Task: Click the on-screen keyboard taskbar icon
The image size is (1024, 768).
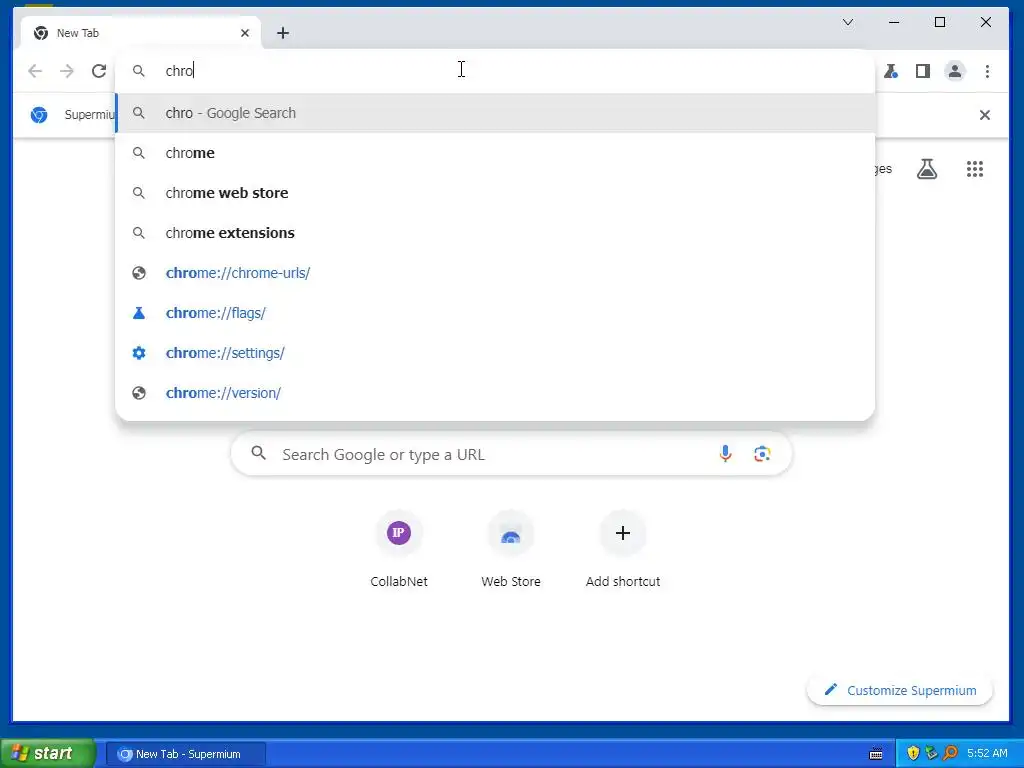Action: pos(876,754)
